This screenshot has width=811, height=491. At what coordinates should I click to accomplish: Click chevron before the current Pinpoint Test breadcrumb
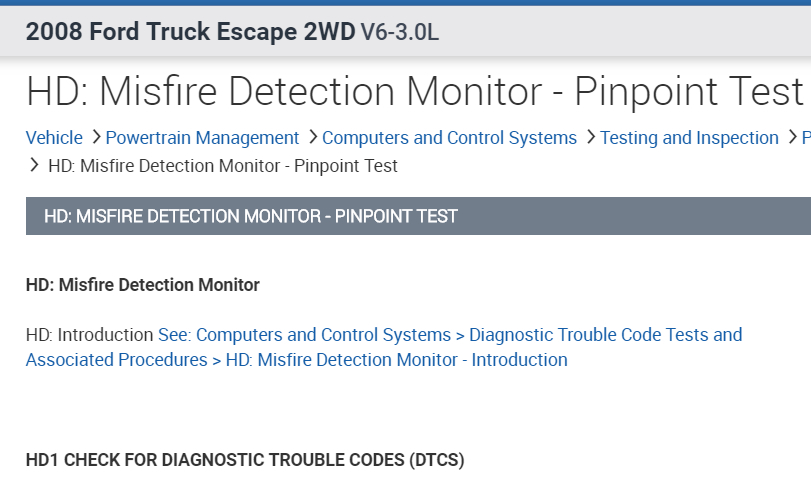pos(35,165)
